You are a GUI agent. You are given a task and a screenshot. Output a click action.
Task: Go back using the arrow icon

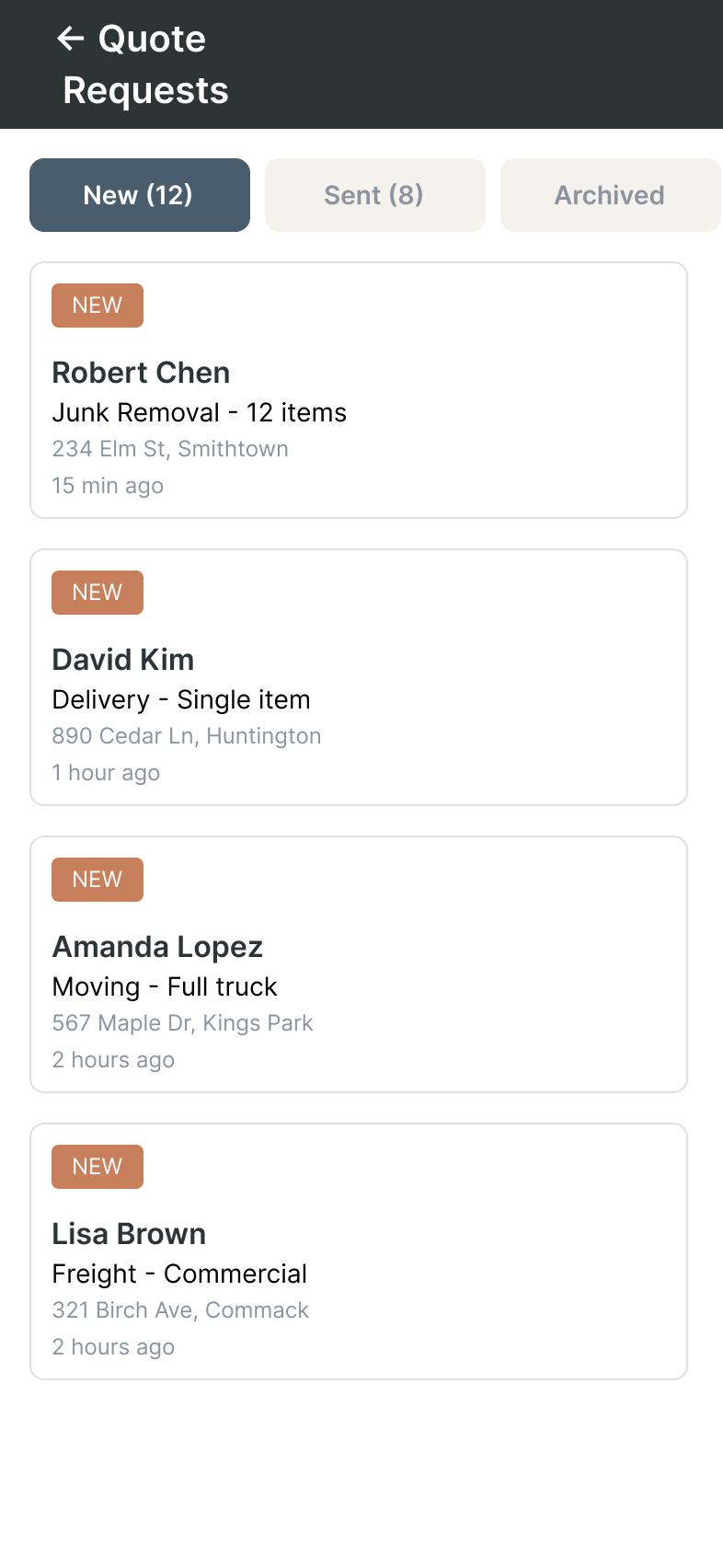(71, 39)
